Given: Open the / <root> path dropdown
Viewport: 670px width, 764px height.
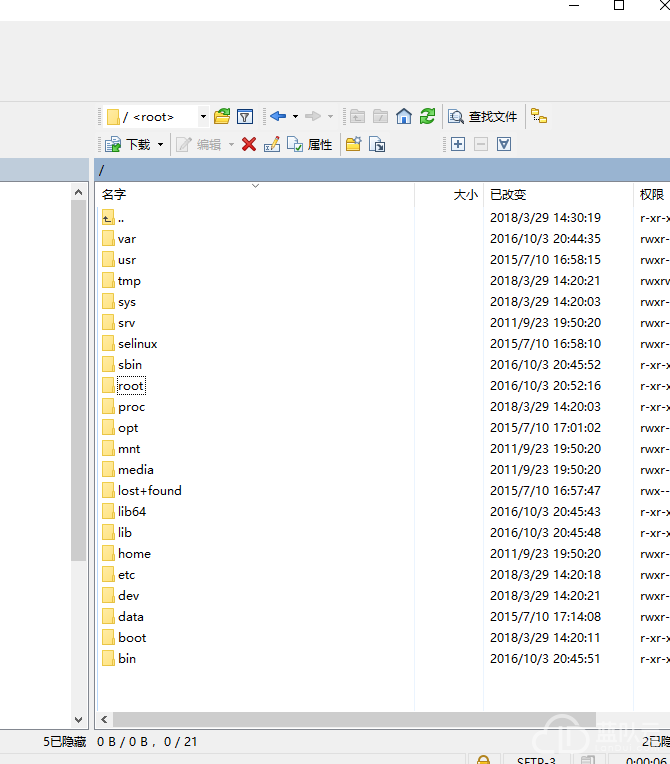Looking at the screenshot, I should (x=203, y=116).
